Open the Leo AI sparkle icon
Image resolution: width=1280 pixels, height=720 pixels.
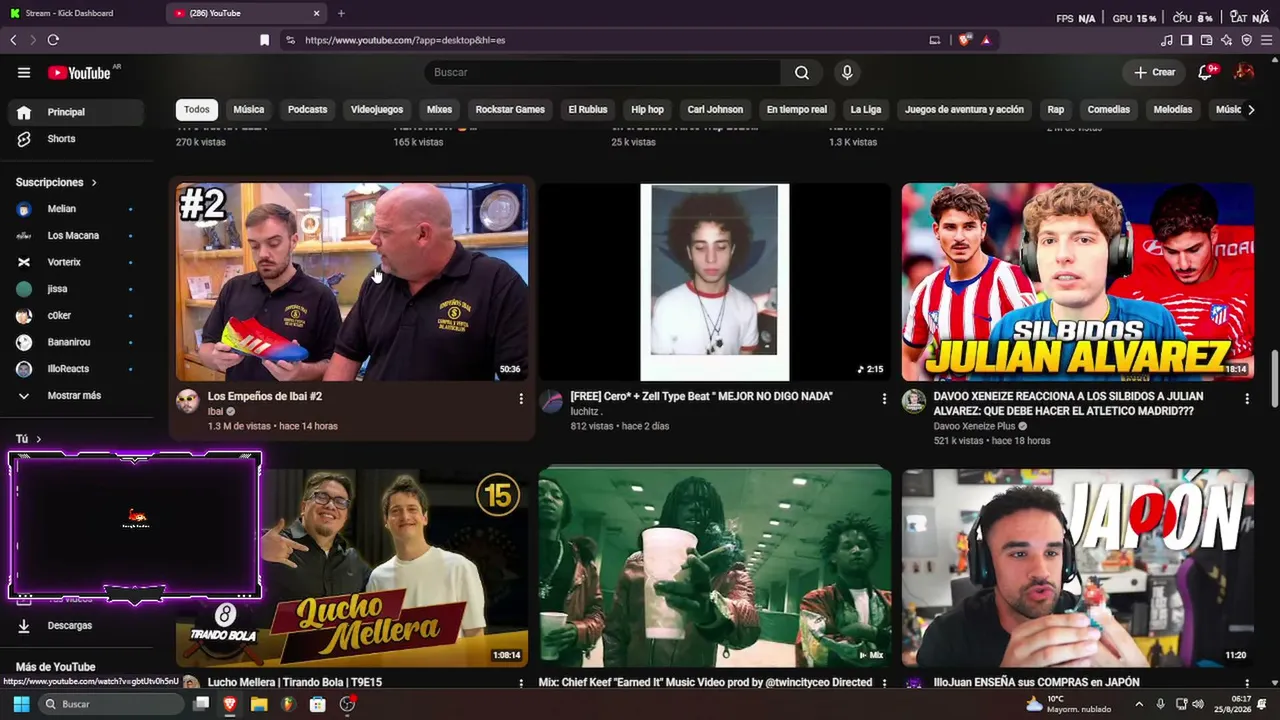[x=1226, y=40]
